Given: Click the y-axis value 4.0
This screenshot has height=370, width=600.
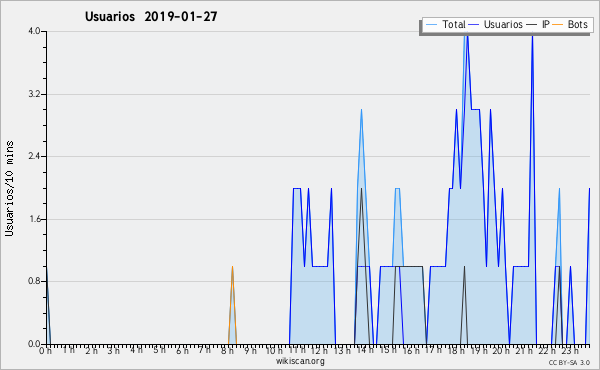Looking at the screenshot, I should coord(34,31).
